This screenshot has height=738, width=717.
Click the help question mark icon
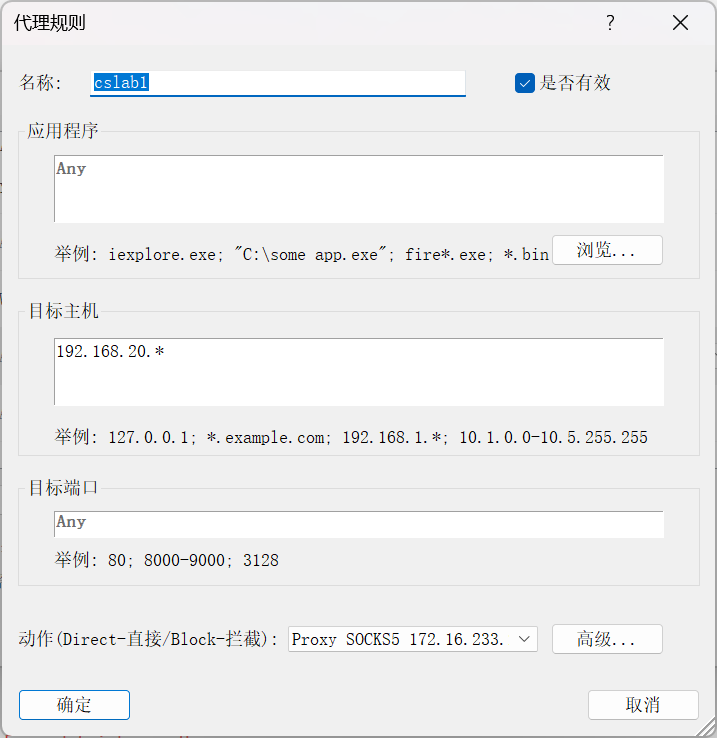(x=610, y=23)
